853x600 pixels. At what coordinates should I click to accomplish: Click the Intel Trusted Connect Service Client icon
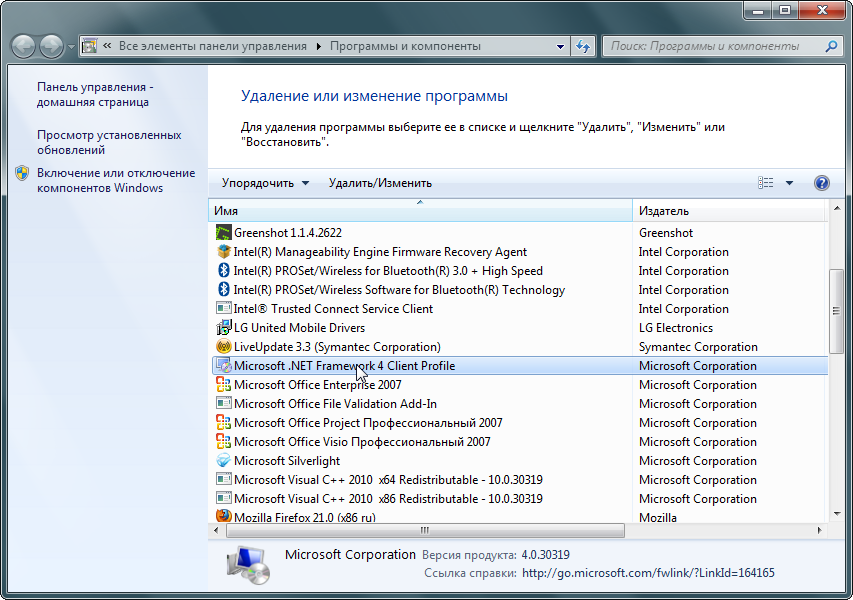tap(224, 308)
